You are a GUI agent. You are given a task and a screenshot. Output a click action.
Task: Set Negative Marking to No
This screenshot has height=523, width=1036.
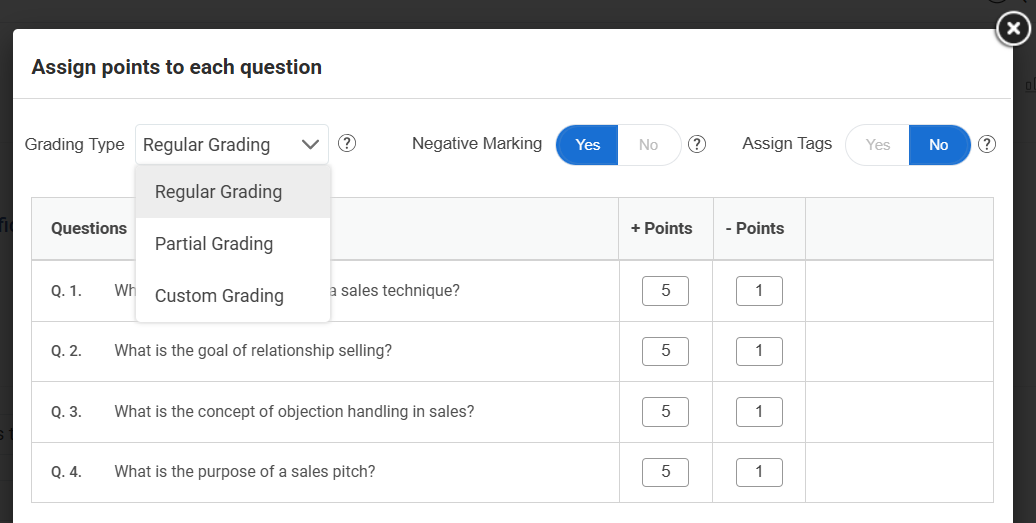tap(649, 145)
